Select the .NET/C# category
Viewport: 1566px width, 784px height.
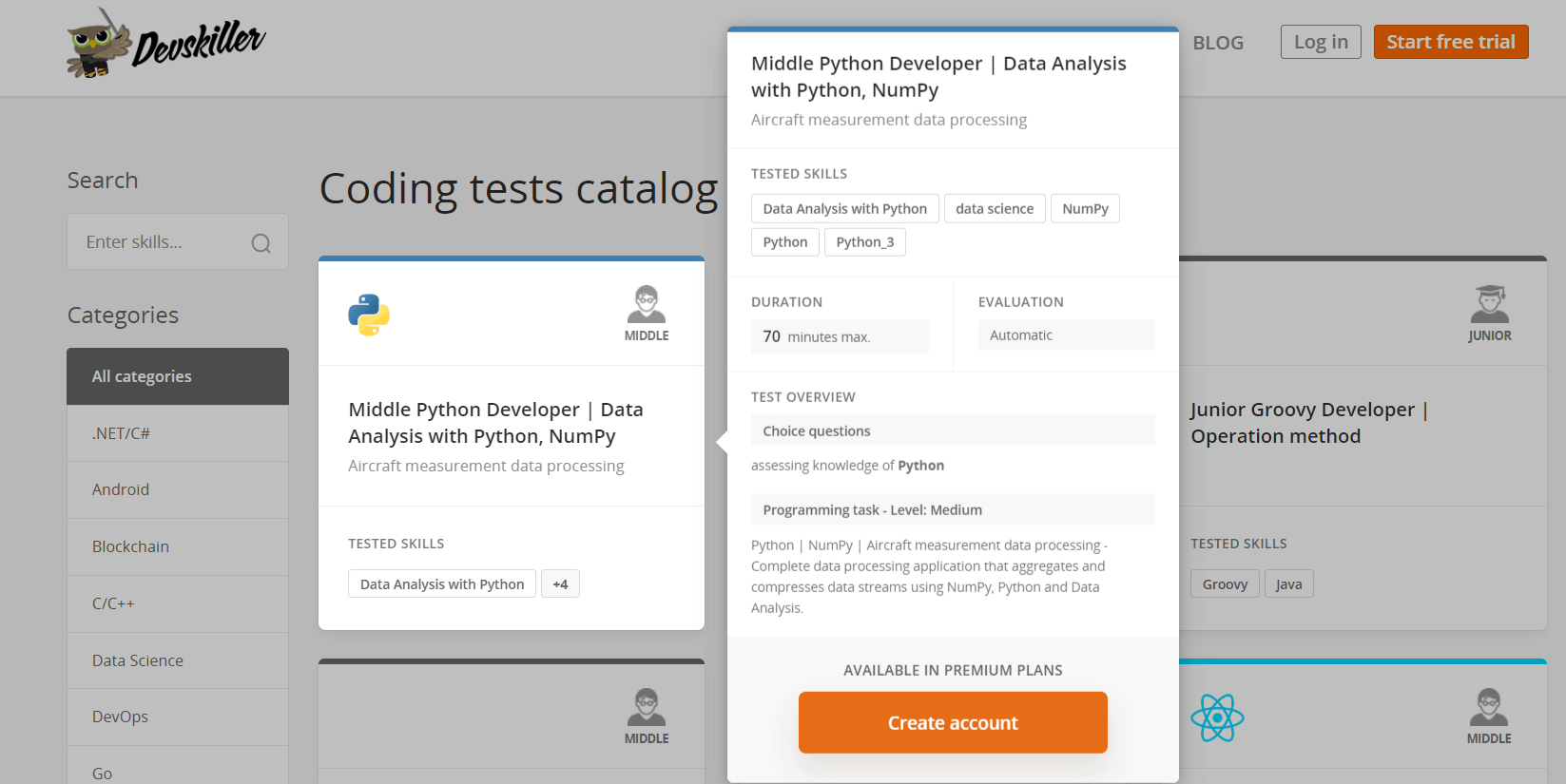tap(178, 433)
